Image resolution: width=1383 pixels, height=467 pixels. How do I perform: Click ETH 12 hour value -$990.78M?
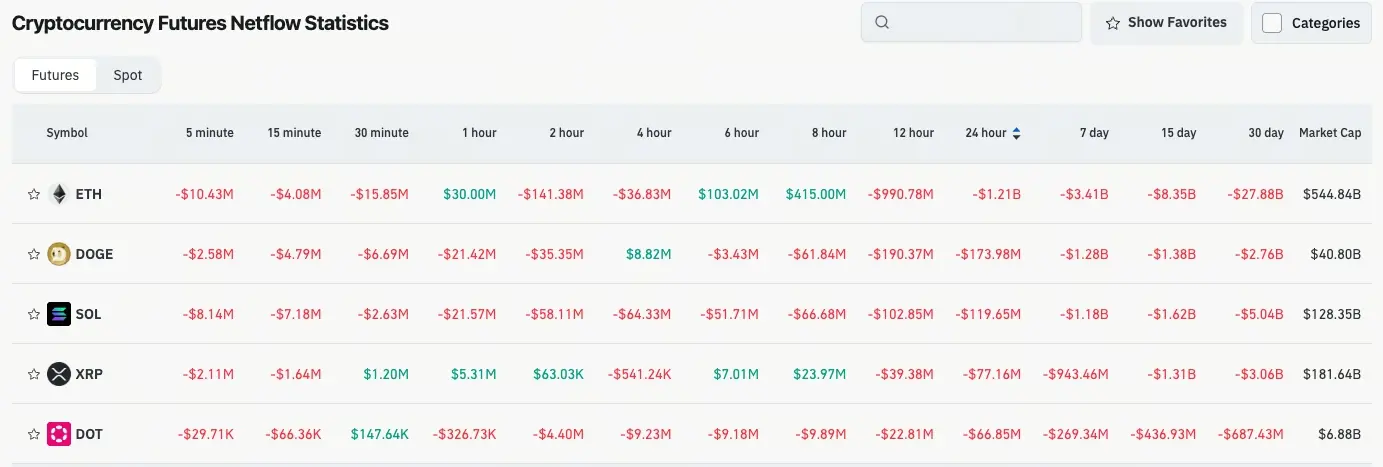pyautogui.click(x=901, y=194)
